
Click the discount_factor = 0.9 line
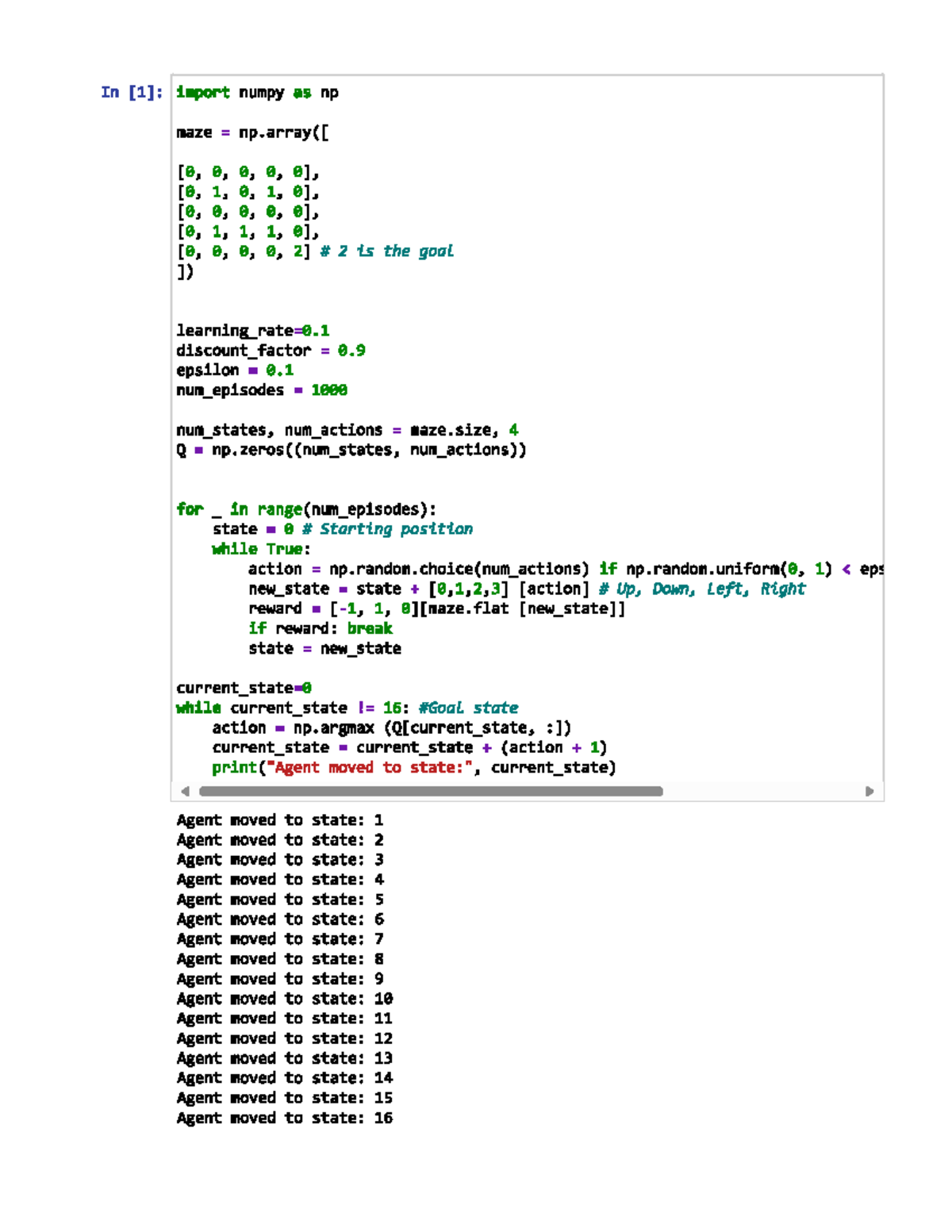[x=270, y=350]
